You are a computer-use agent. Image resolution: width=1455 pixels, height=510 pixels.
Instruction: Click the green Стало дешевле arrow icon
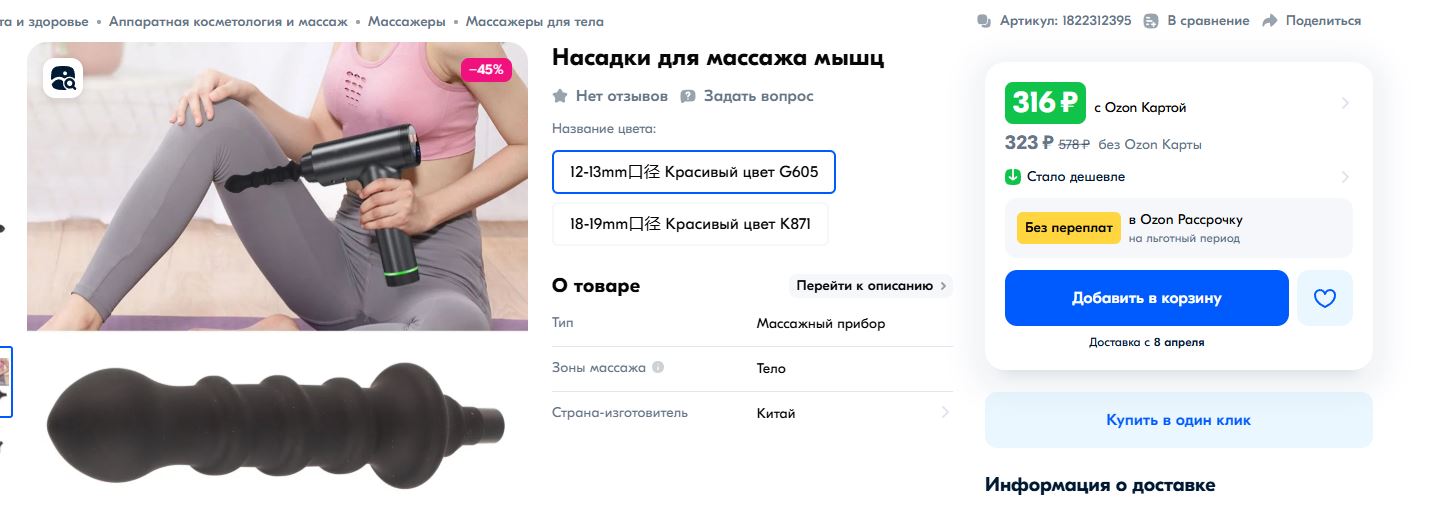point(1013,177)
